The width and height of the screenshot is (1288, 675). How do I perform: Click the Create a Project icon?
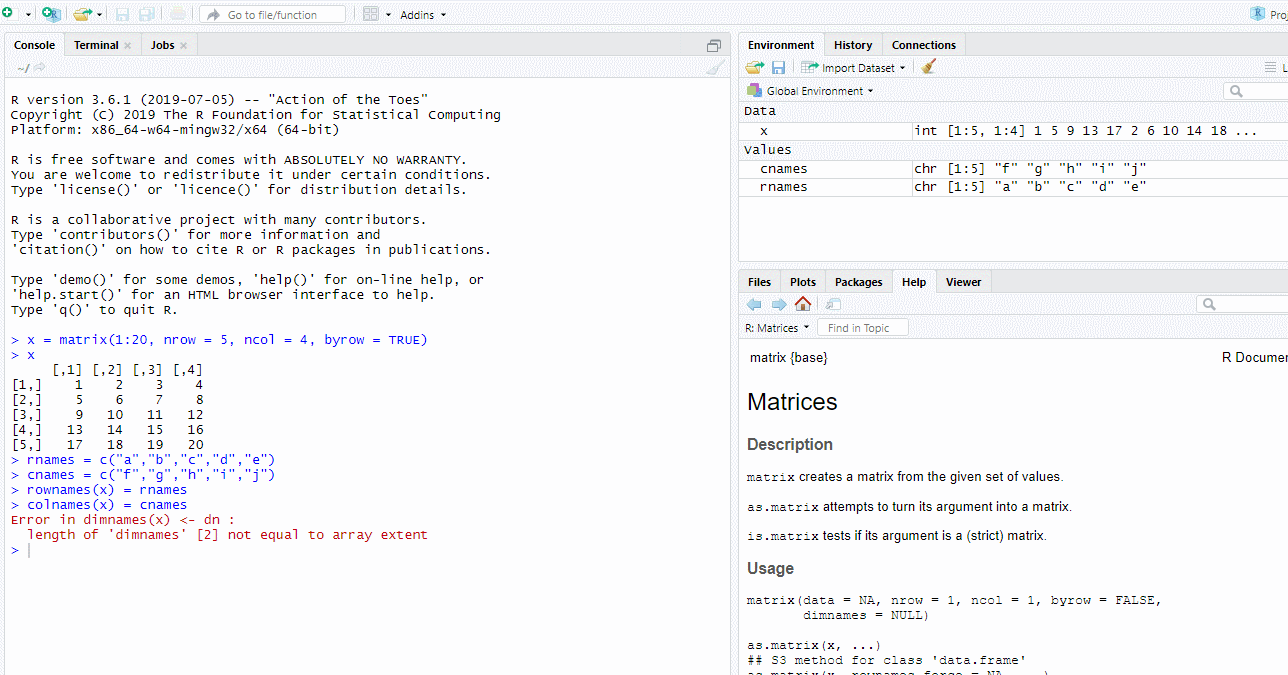(x=50, y=14)
